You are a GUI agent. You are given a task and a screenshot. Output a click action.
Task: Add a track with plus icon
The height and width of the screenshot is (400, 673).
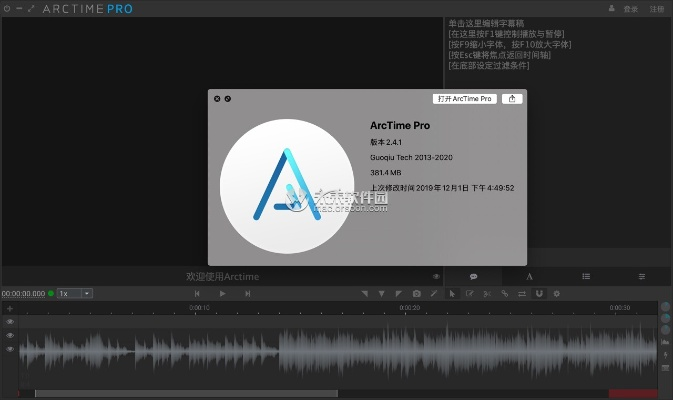[10, 309]
